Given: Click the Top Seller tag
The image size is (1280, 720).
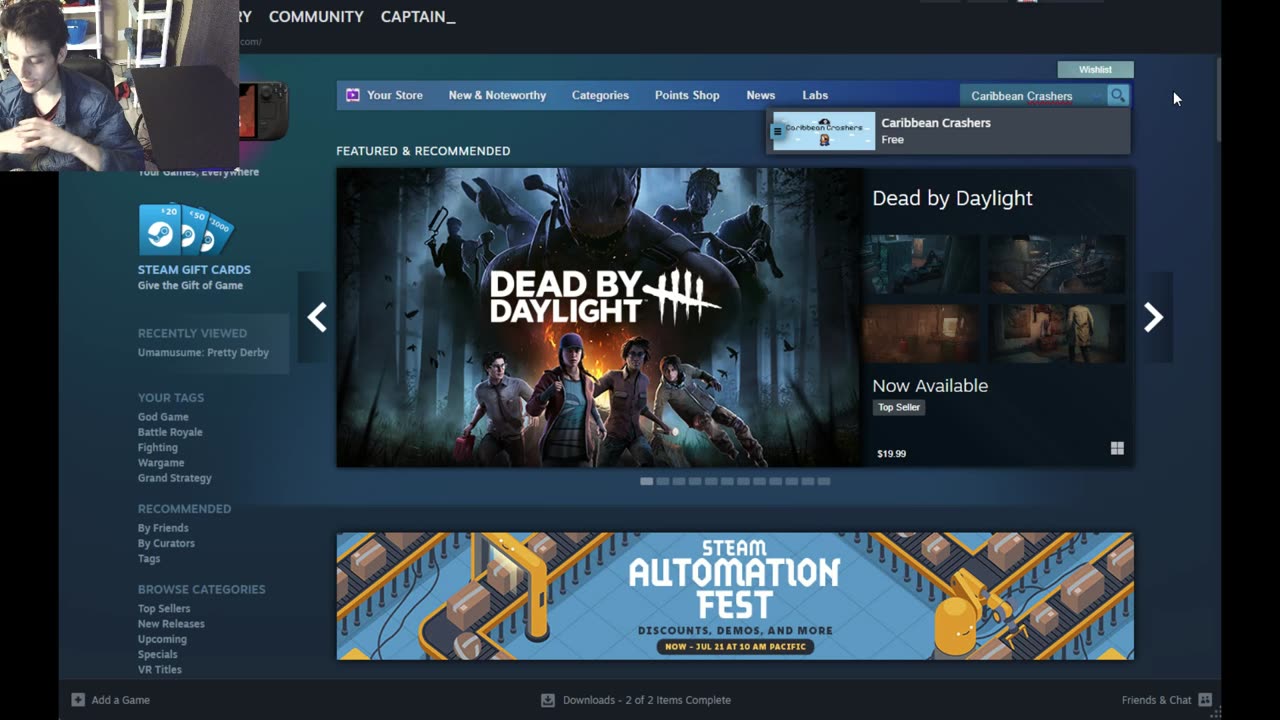Looking at the screenshot, I should 899,407.
